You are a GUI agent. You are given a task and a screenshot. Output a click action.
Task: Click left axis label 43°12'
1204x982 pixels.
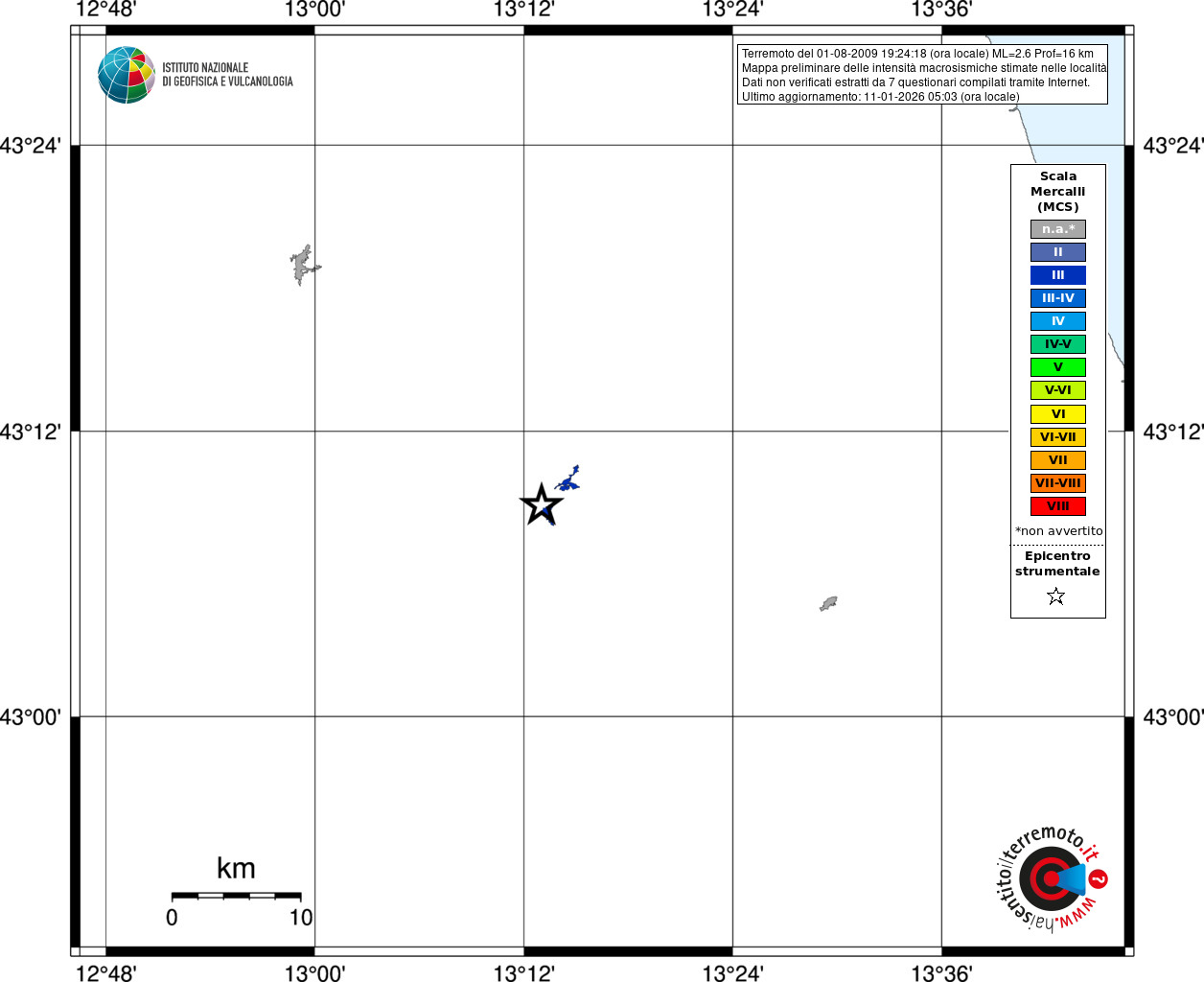point(31,432)
